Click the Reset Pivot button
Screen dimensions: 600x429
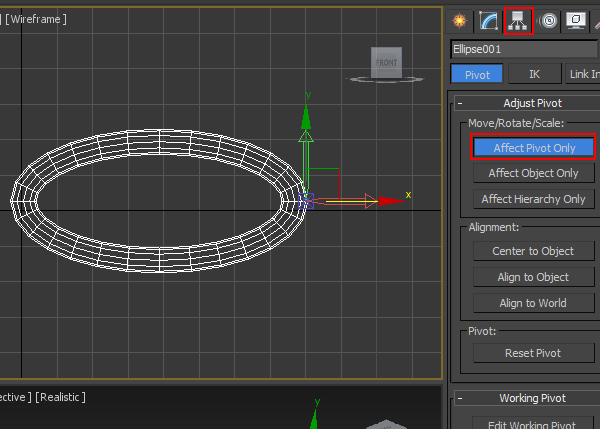tap(533, 353)
